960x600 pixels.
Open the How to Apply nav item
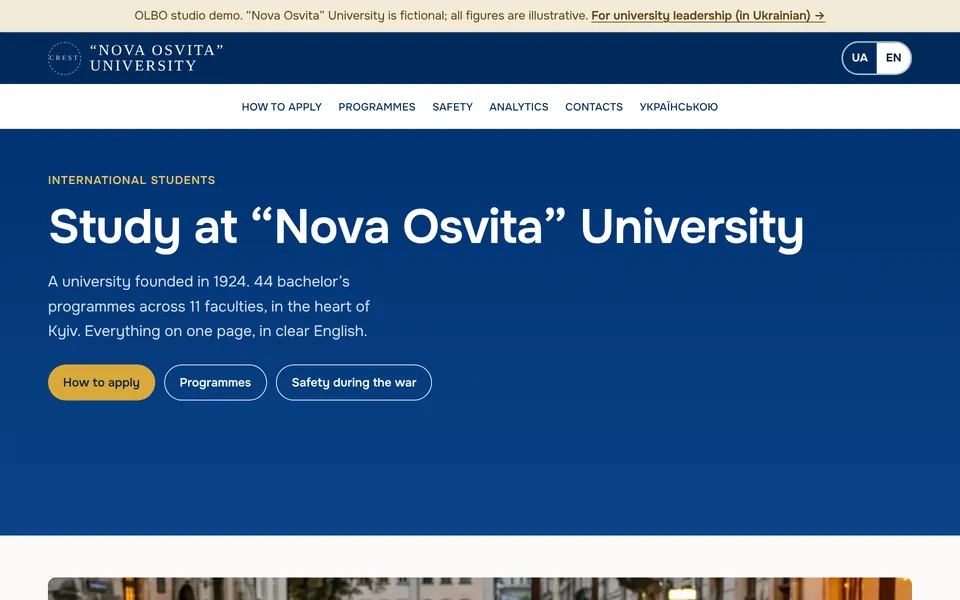[x=282, y=107]
